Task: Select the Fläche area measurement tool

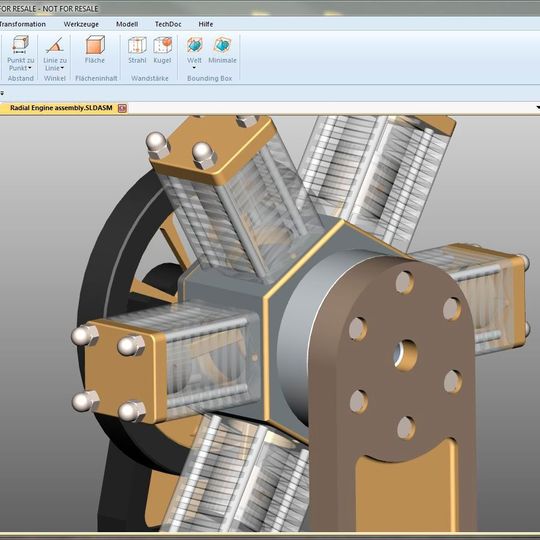Action: click(95, 50)
